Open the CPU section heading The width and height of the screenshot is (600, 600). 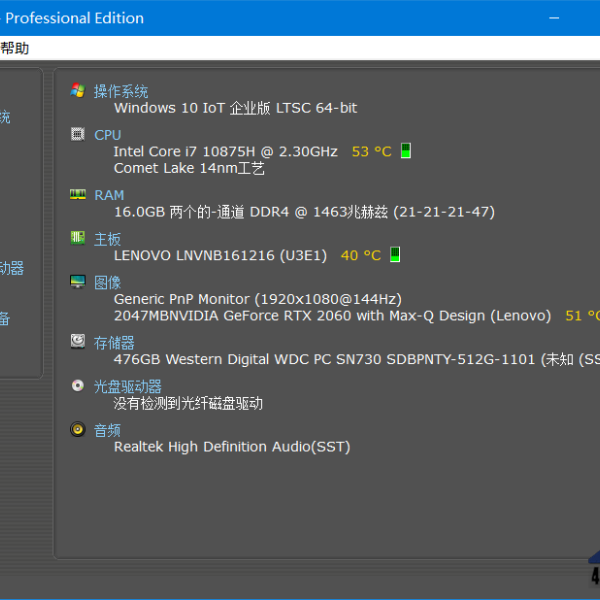tap(108, 135)
